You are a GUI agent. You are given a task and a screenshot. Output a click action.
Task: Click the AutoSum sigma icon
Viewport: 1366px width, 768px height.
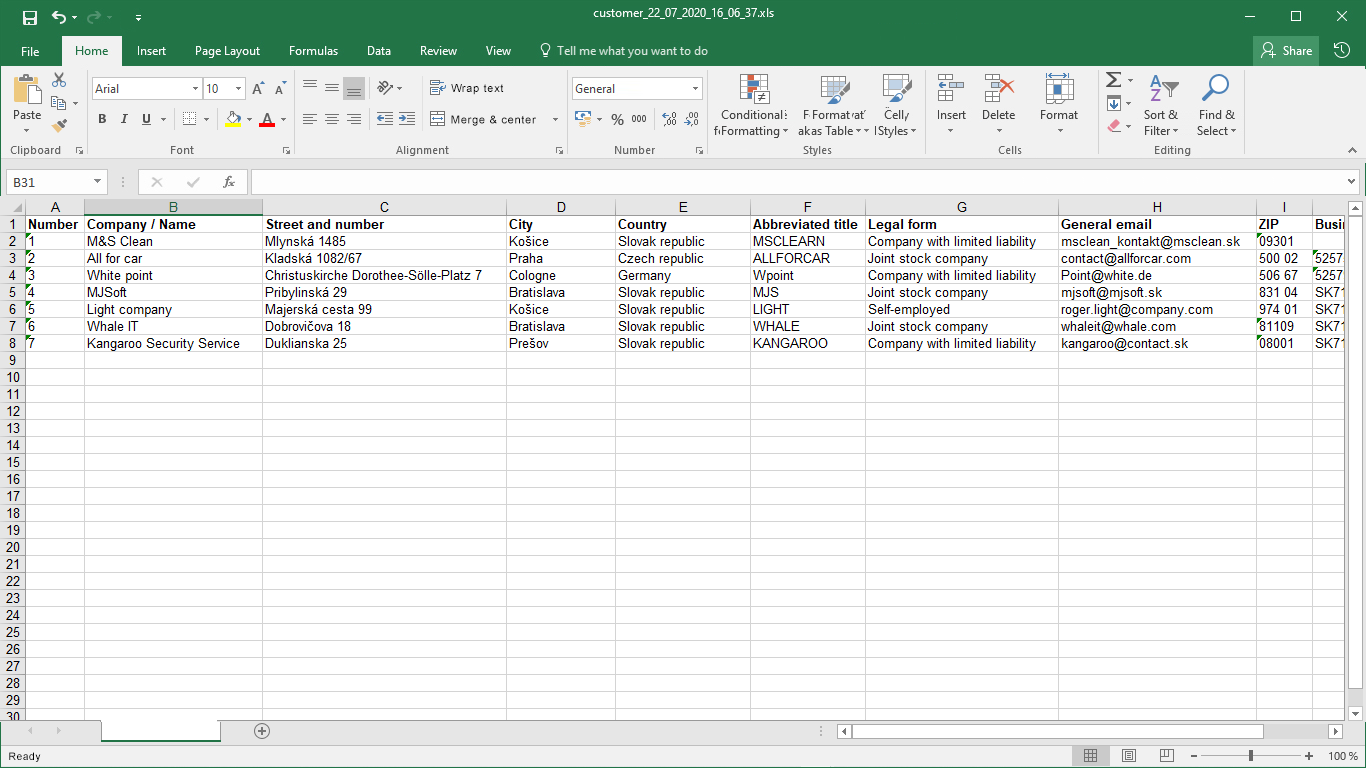click(1114, 80)
